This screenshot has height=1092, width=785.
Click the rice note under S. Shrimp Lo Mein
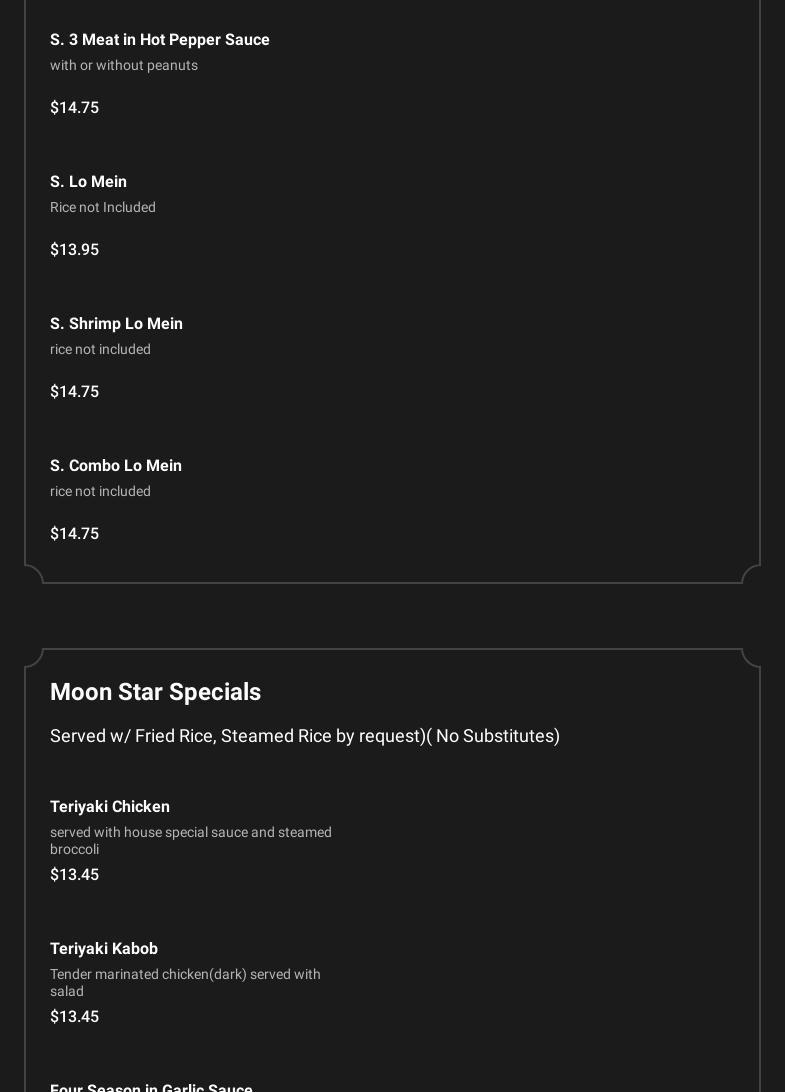coord(100,350)
